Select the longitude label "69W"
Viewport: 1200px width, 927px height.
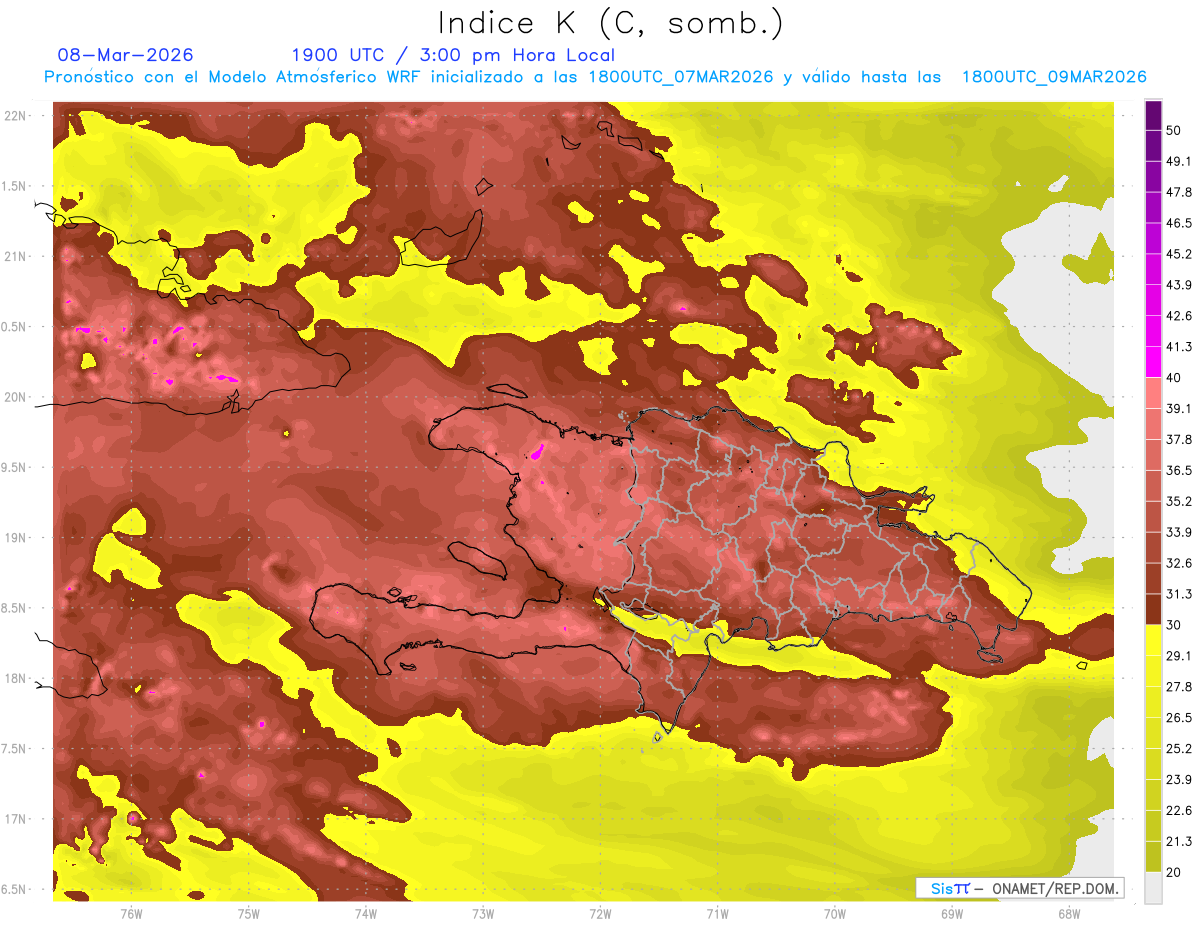click(x=952, y=914)
